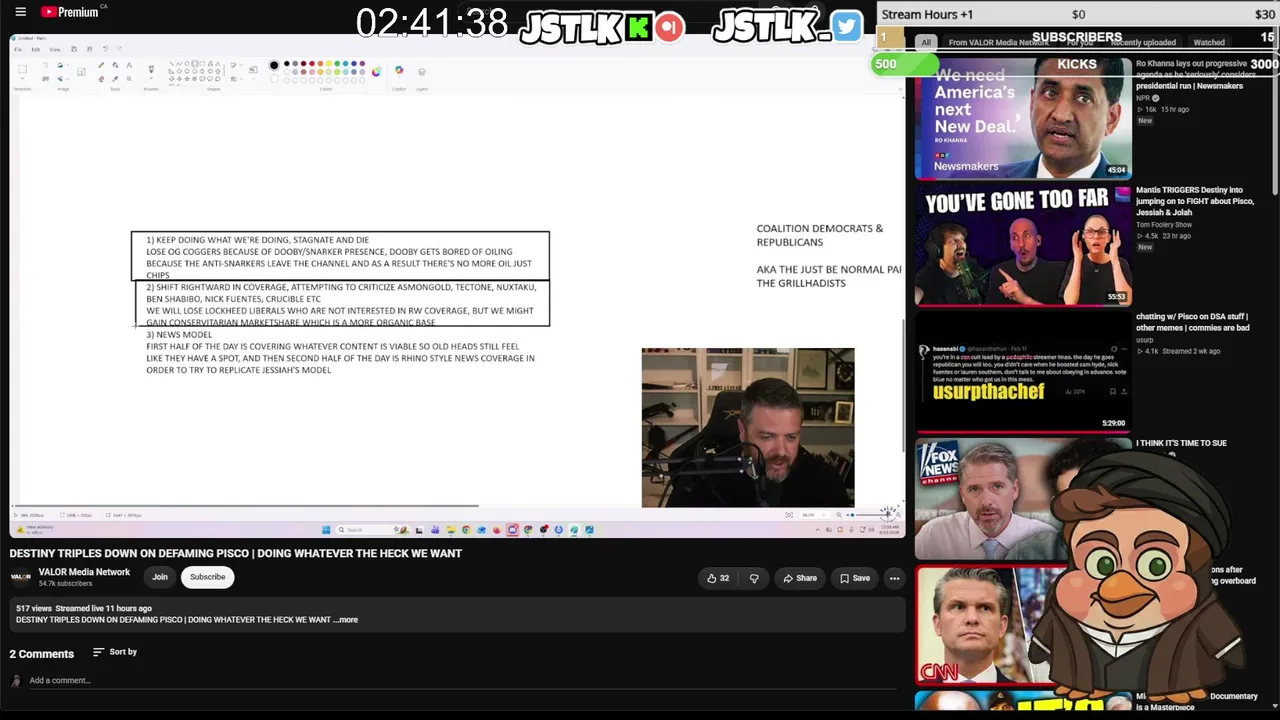The height and width of the screenshot is (720, 1280).
Task: Select the Pencil tool in Paint
Action: pyautogui.click(x=100, y=66)
